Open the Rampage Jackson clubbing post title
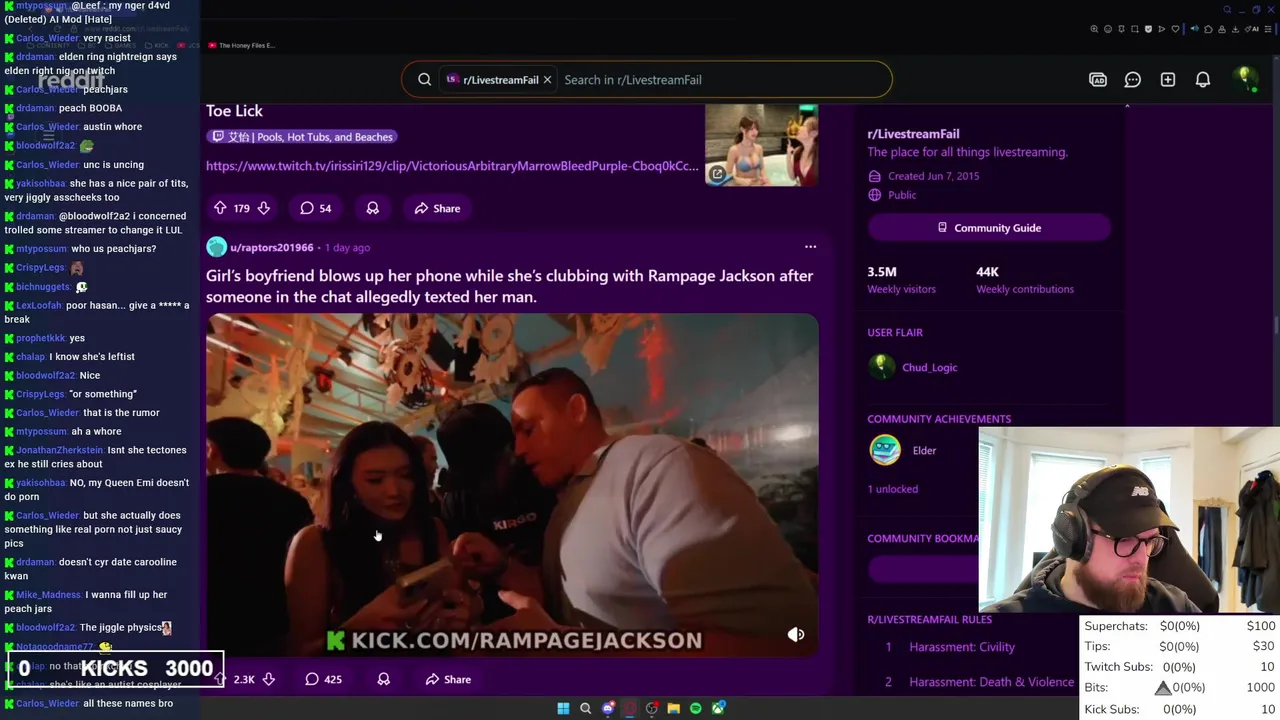Viewport: 1280px width, 720px height. [509, 286]
